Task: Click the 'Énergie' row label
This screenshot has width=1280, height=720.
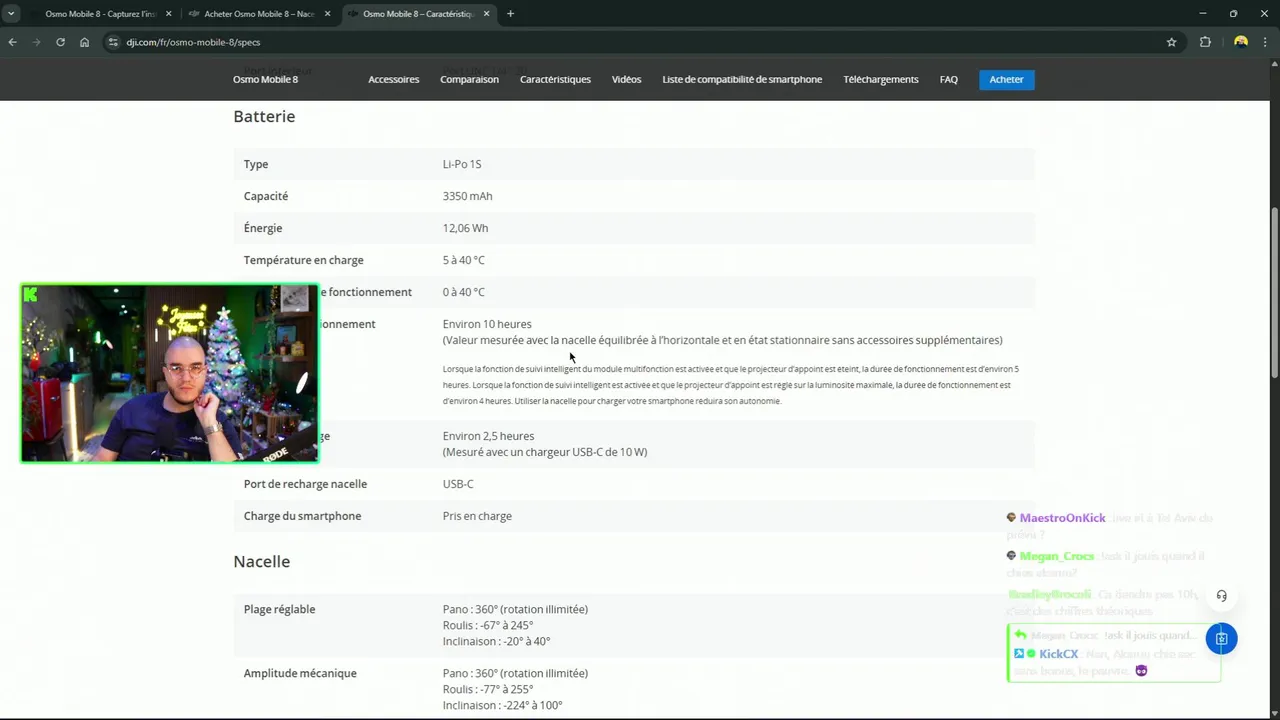Action: 263,228
